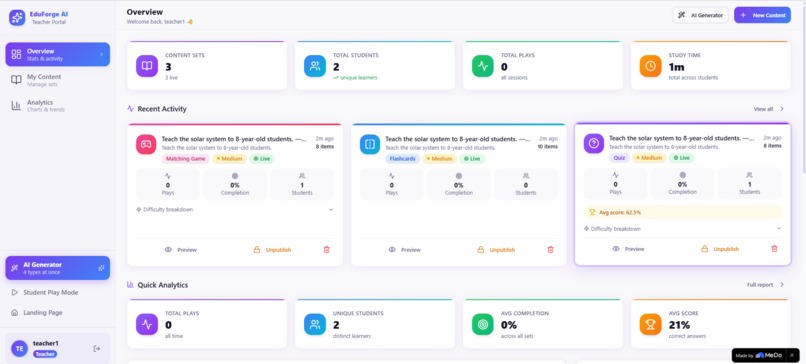Click the Completion stat on the Flashcards card
The width and height of the screenshot is (806, 364).
point(459,185)
